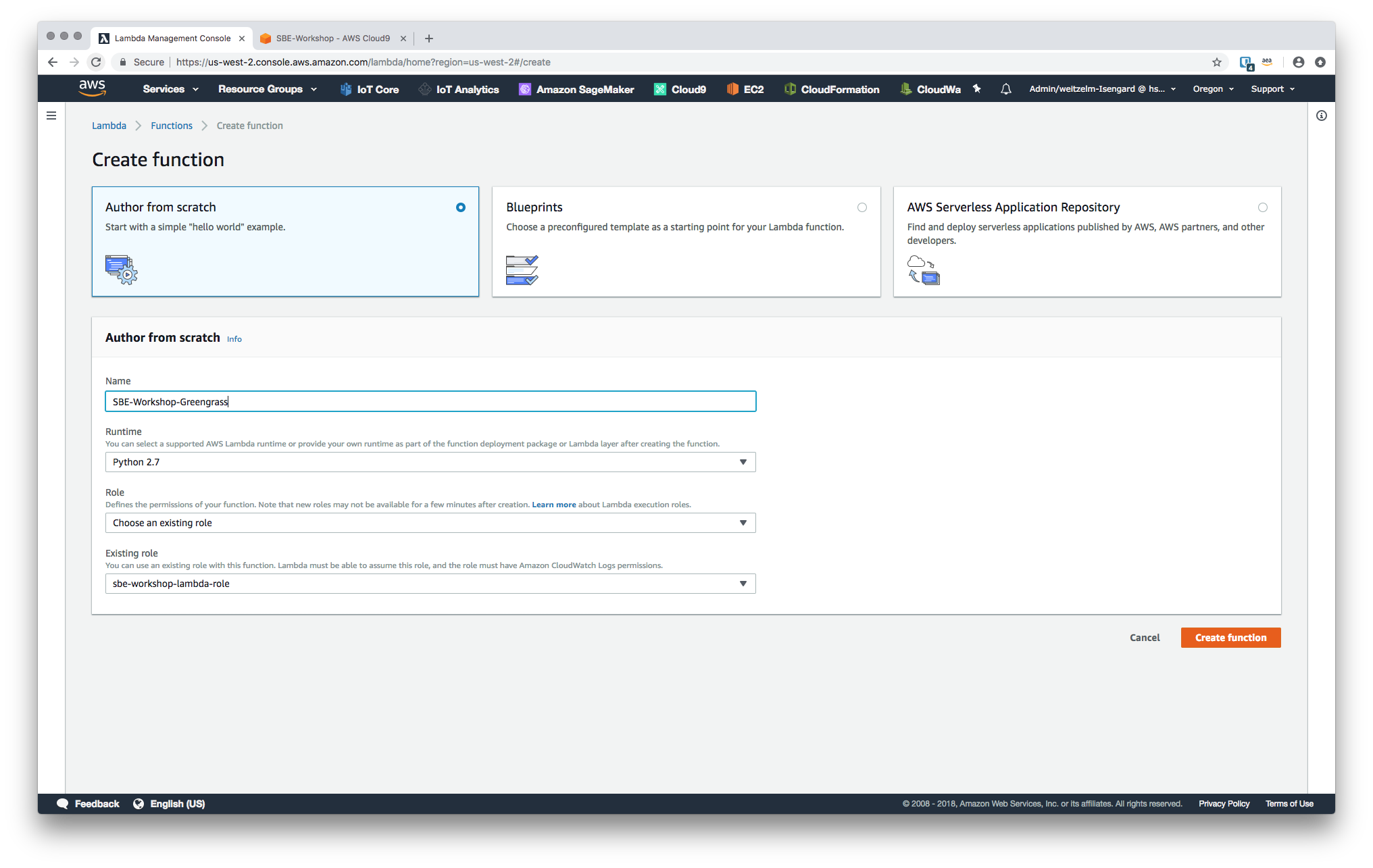Open a new browser tab
This screenshot has width=1373, height=868.
(429, 39)
